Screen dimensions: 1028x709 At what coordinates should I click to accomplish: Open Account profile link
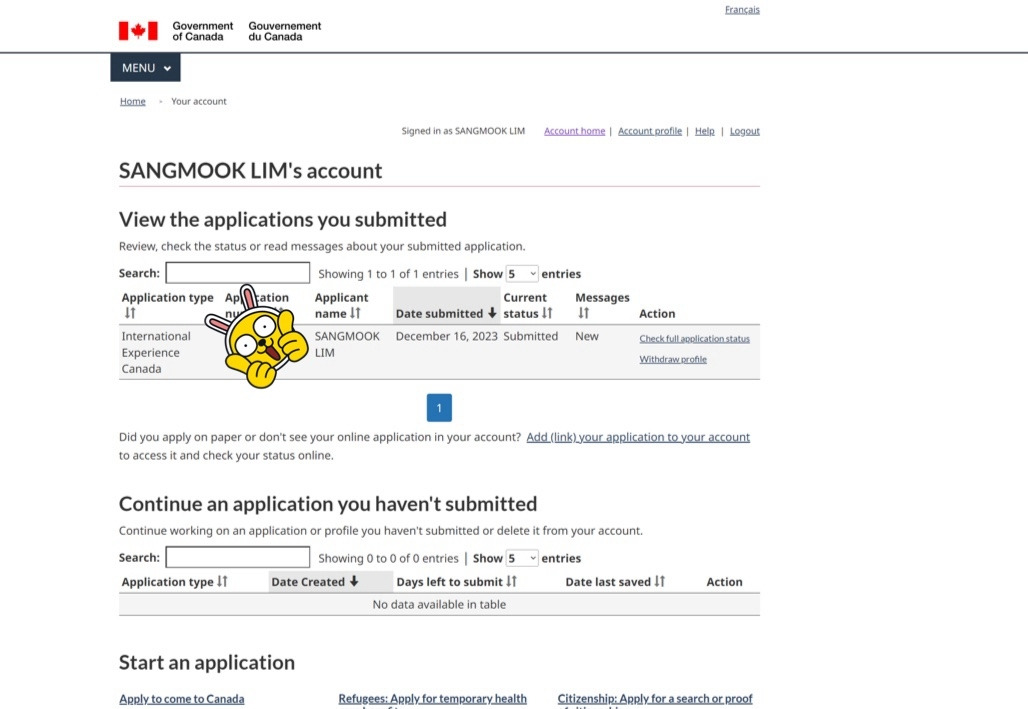pos(650,131)
